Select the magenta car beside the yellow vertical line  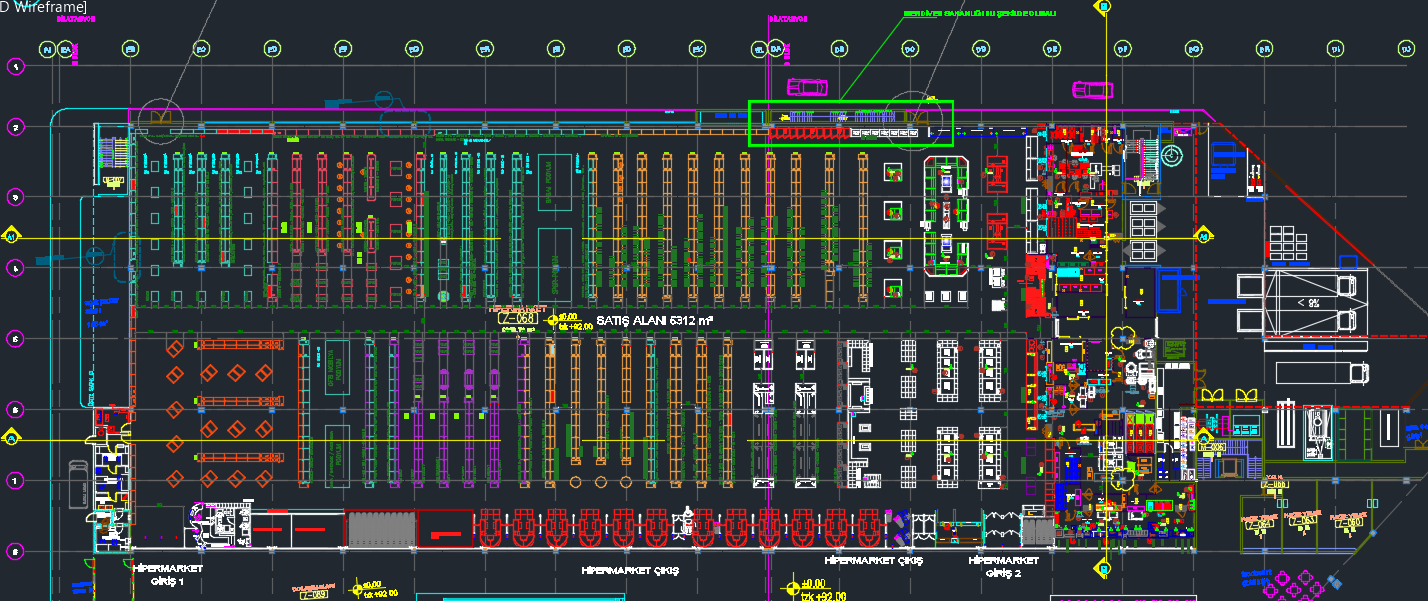(x=1092, y=90)
